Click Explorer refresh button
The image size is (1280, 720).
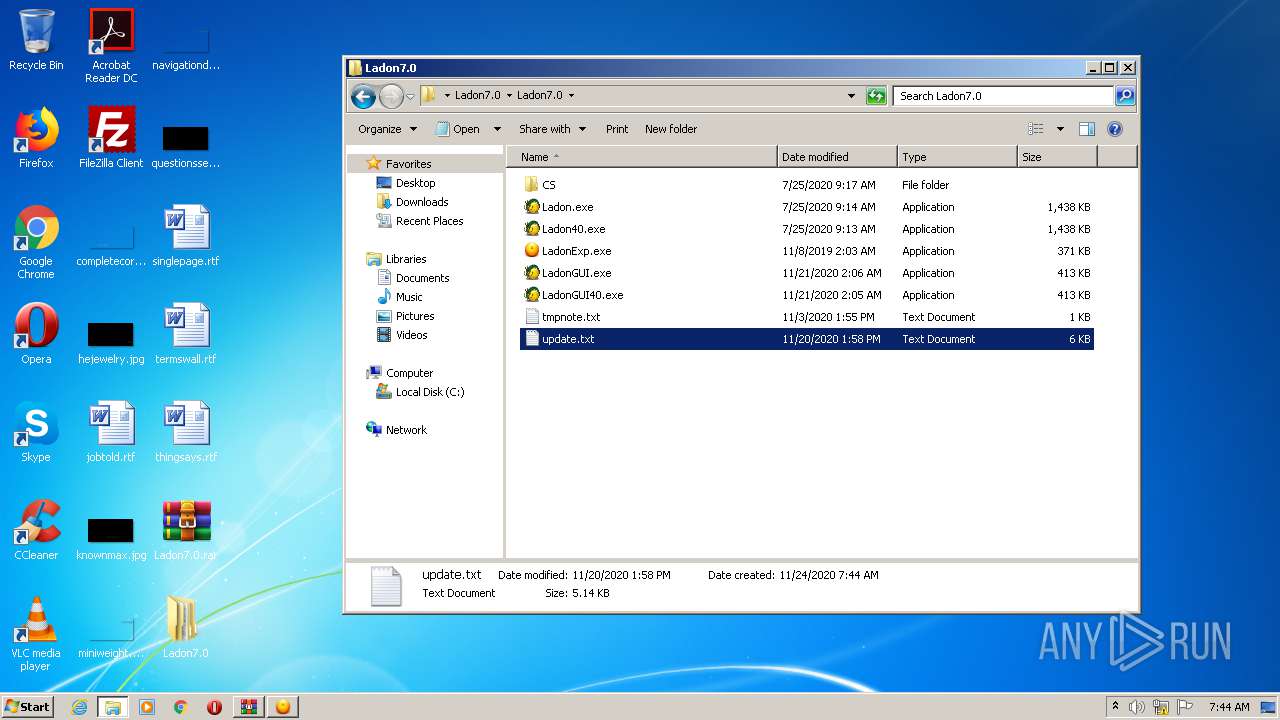876,96
